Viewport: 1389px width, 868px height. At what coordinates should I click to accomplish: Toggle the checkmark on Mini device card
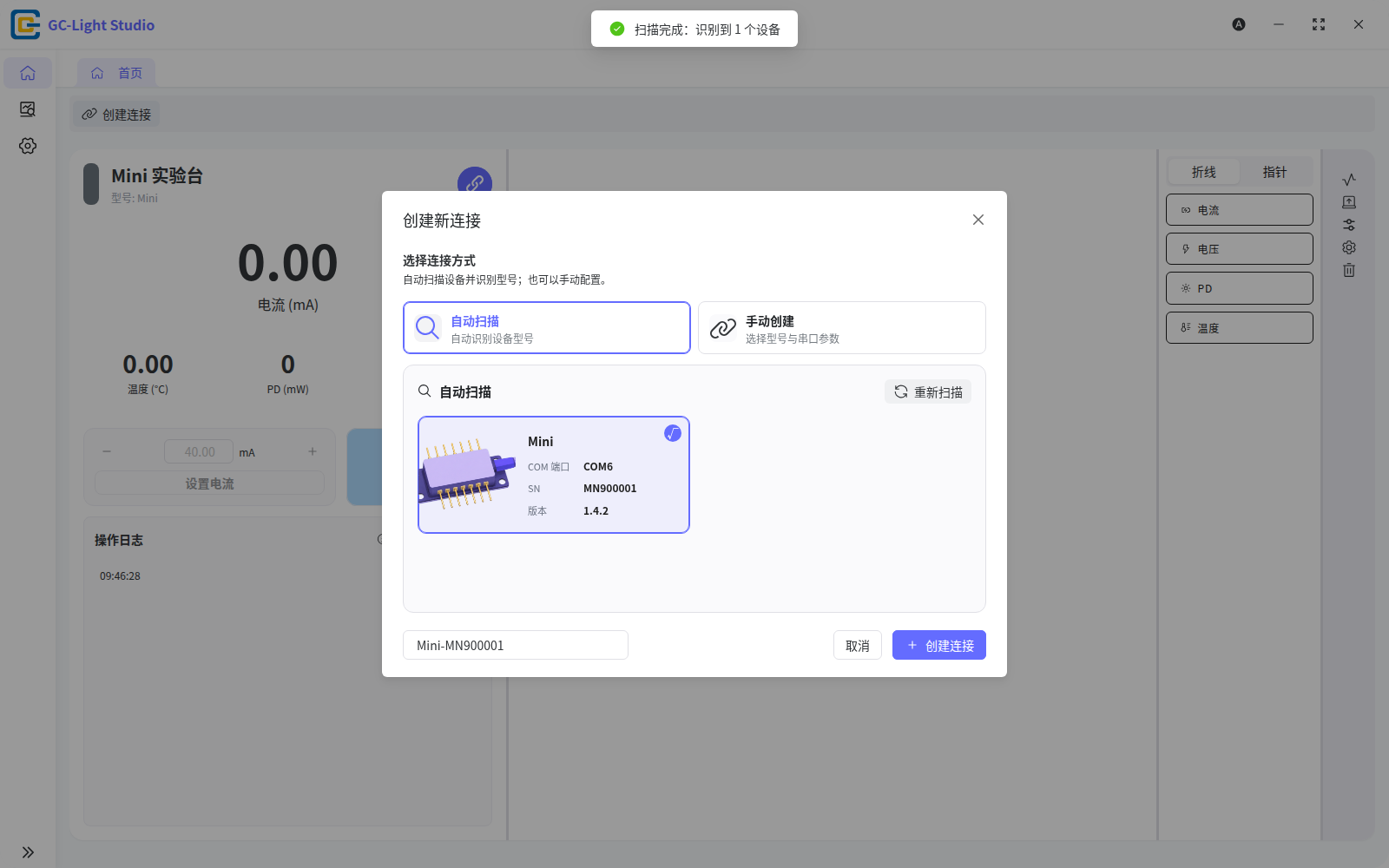tap(673, 433)
